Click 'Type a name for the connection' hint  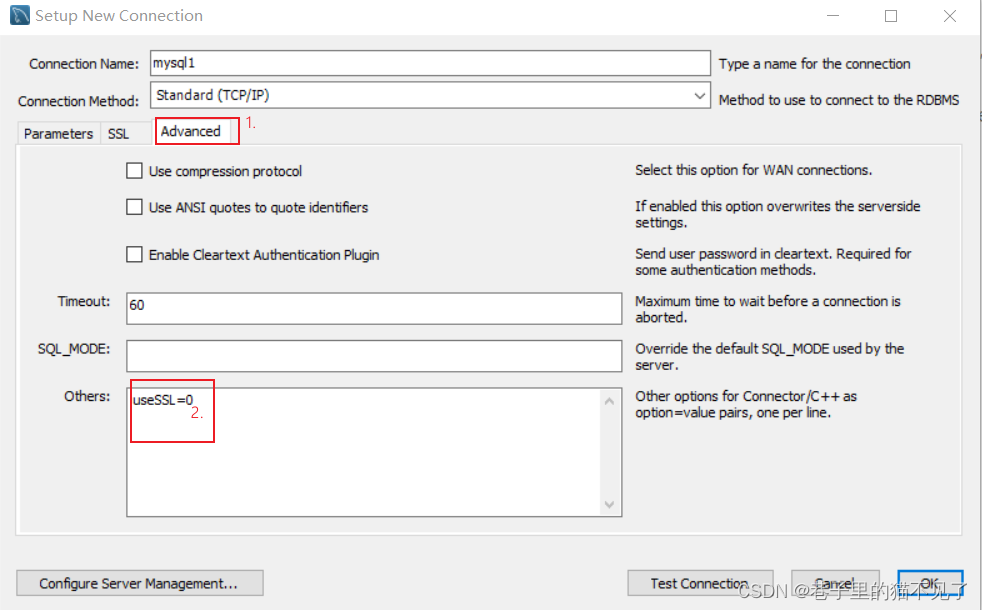pyautogui.click(x=814, y=64)
